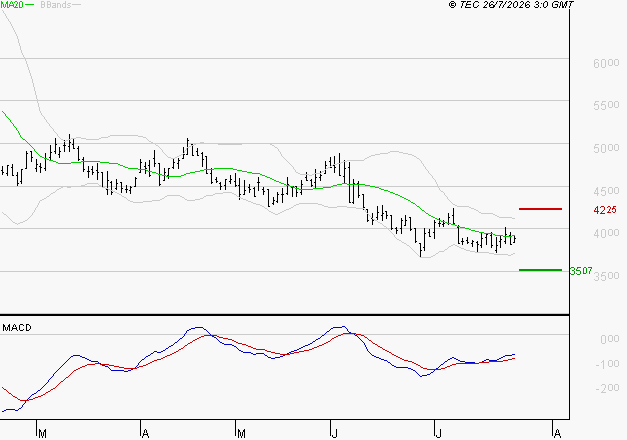627x440 pixels.
Task: Click the red 4225 resistance line
Action: click(540, 209)
